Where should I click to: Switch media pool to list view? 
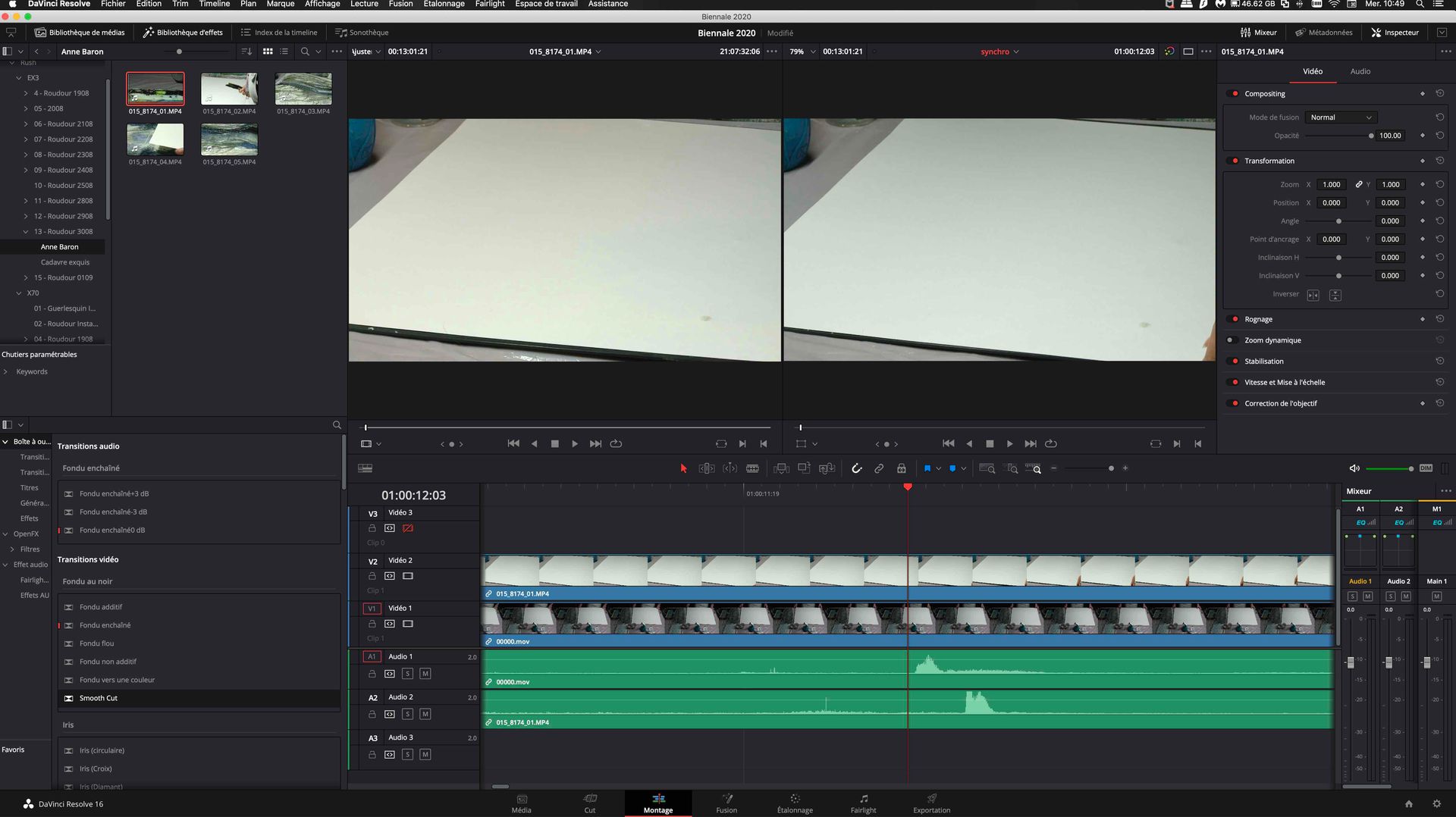[x=284, y=52]
